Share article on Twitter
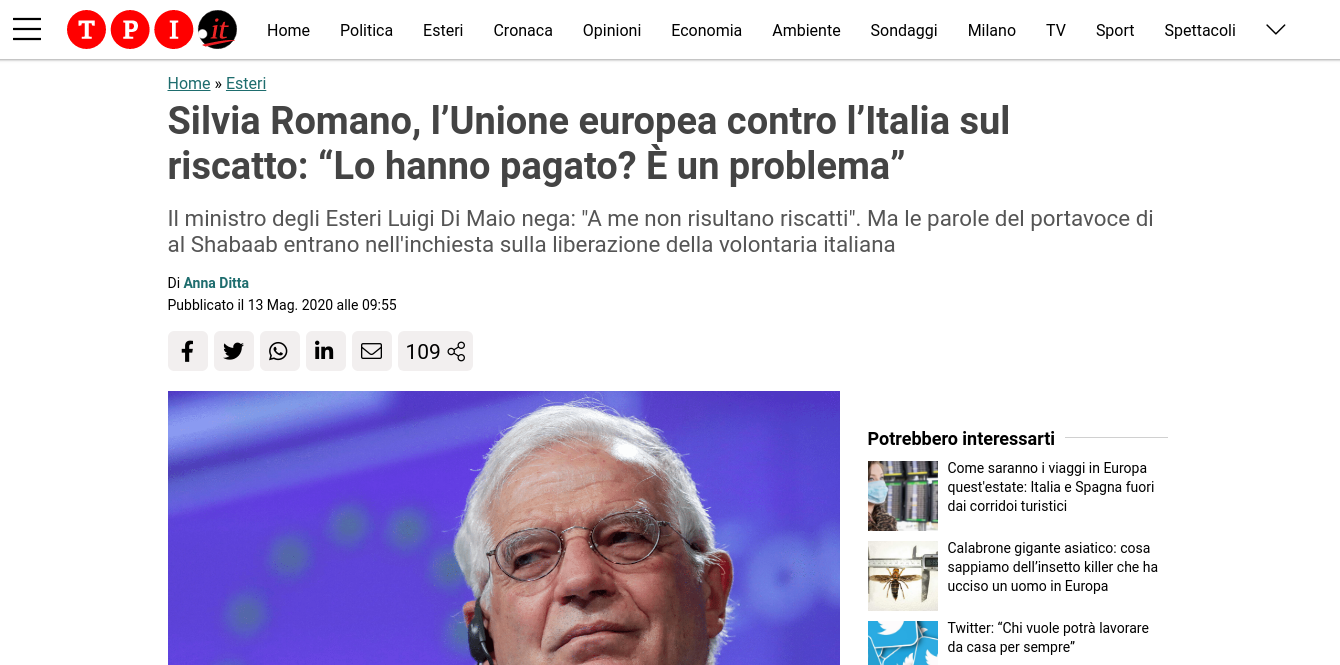This screenshot has width=1340, height=665. (233, 351)
